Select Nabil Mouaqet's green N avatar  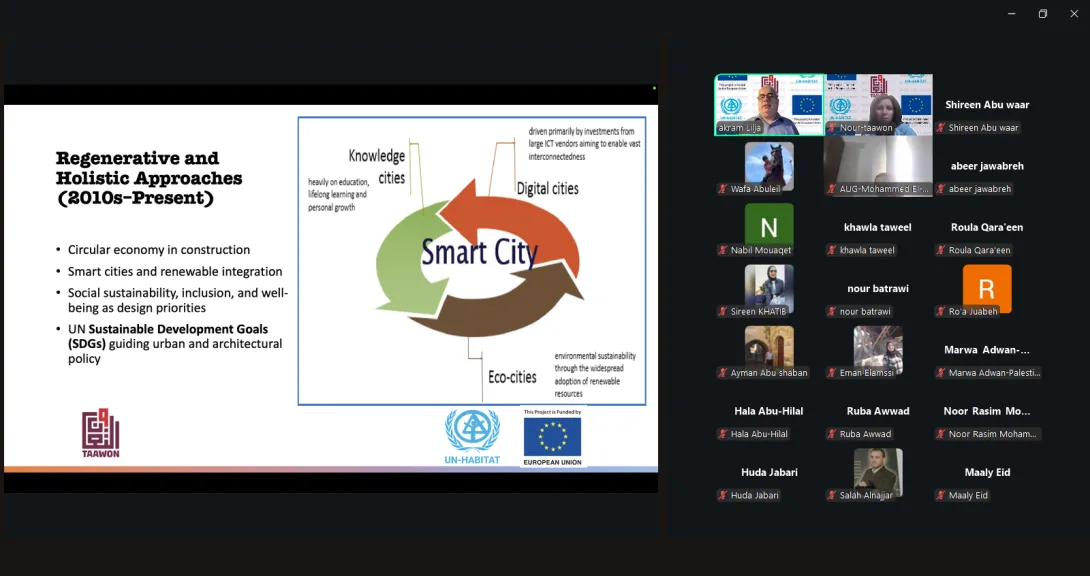pyautogui.click(x=769, y=227)
